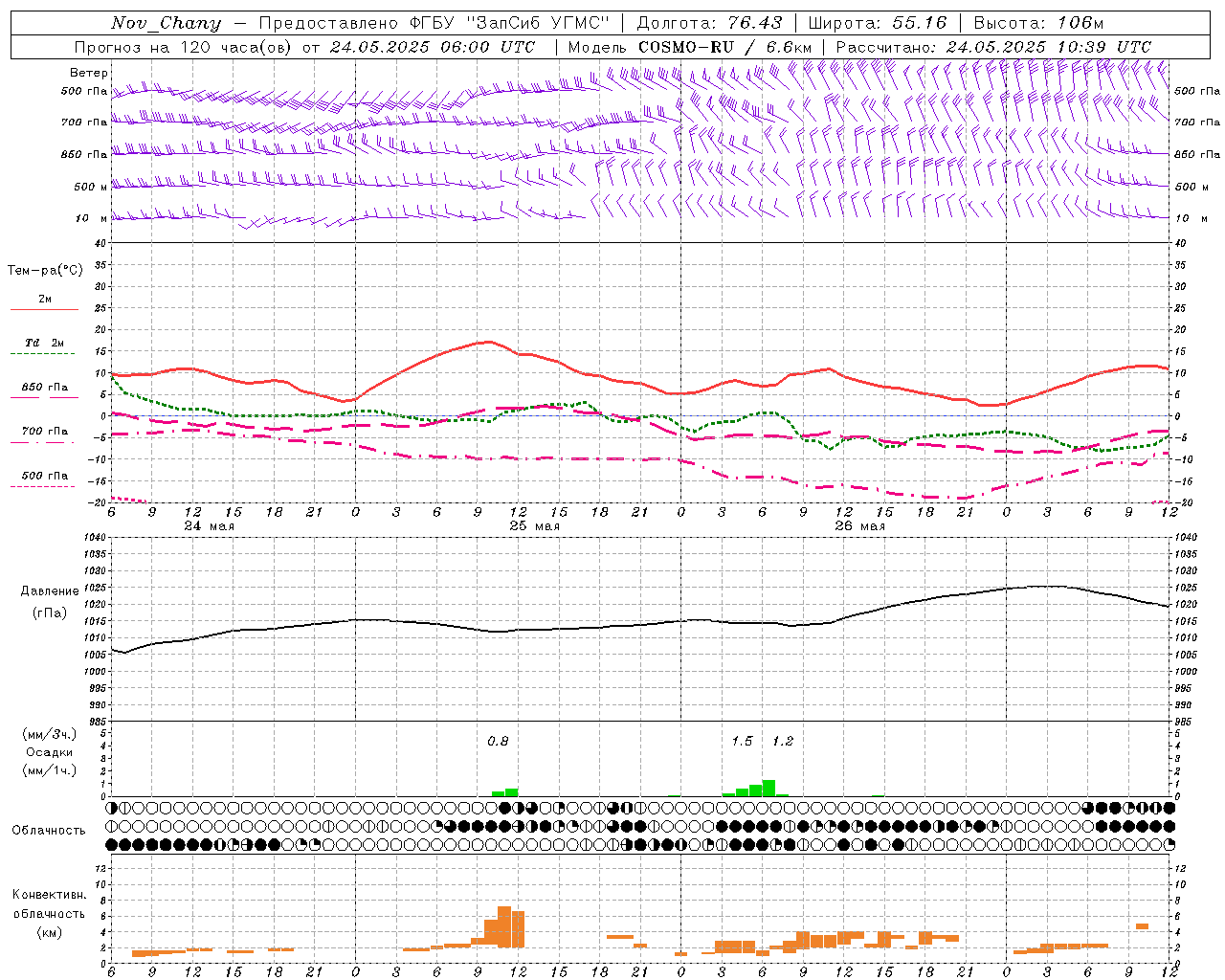The image size is (1225, 980).
Task: Click the precipitation total 1.2
Action: tap(783, 741)
